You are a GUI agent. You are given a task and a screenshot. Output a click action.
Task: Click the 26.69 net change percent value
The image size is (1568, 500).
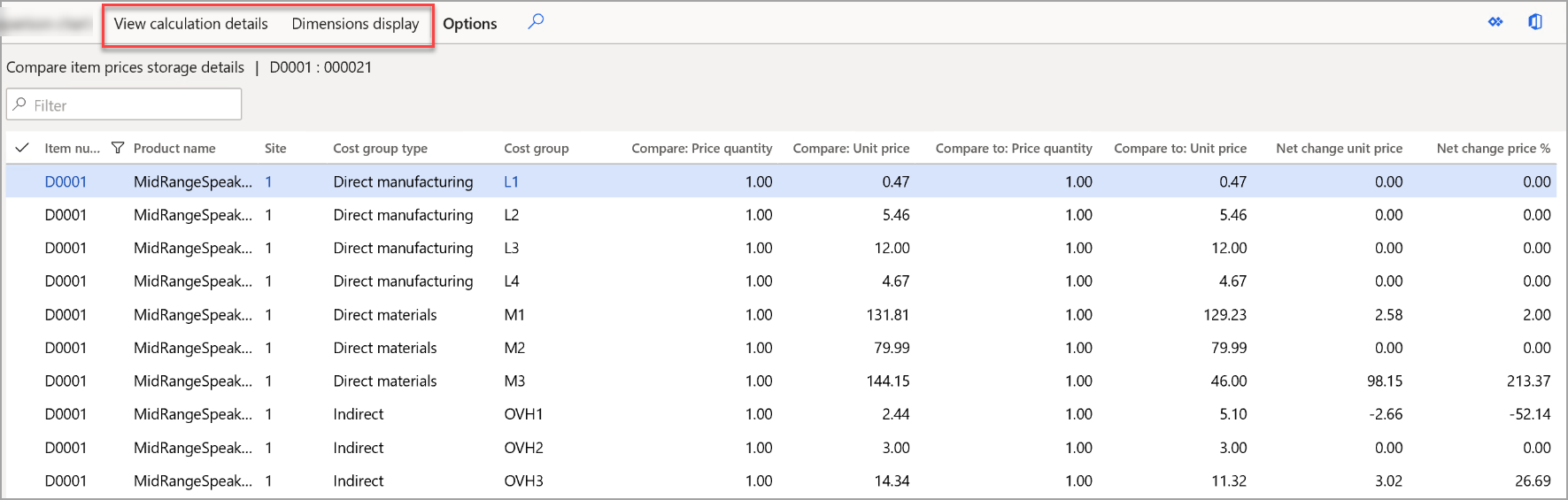[x=1533, y=481]
